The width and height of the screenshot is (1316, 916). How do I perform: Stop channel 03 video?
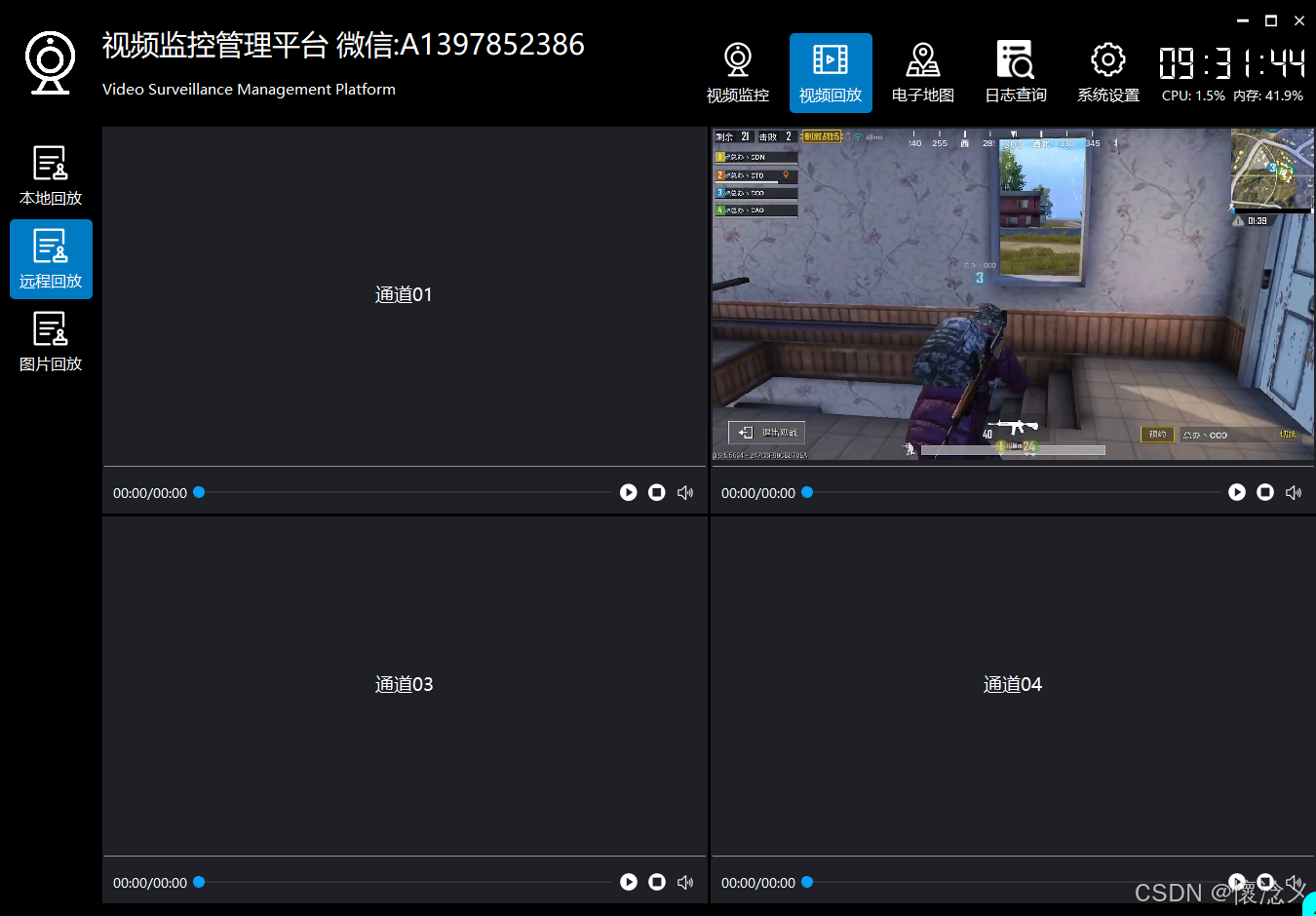657,882
